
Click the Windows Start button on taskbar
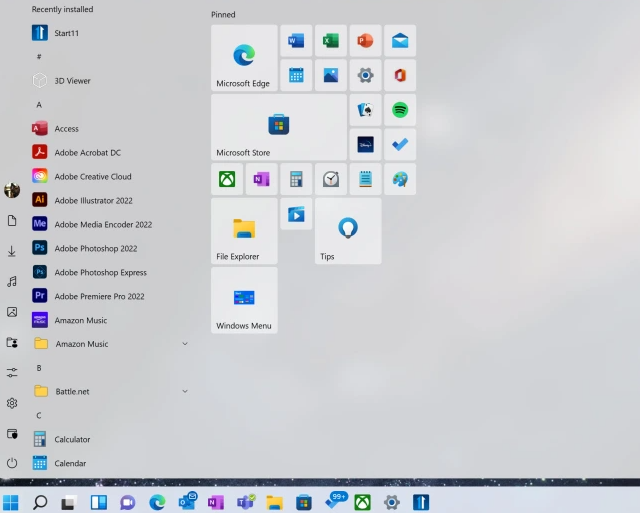click(11, 502)
